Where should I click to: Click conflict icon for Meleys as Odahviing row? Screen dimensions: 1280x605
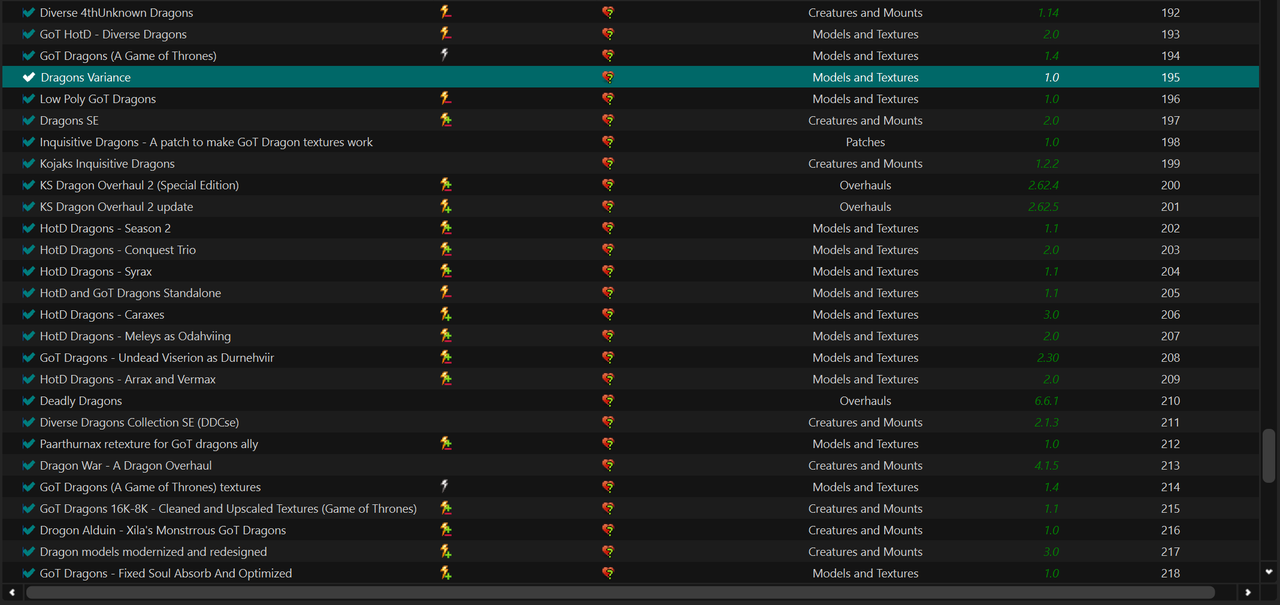point(445,336)
